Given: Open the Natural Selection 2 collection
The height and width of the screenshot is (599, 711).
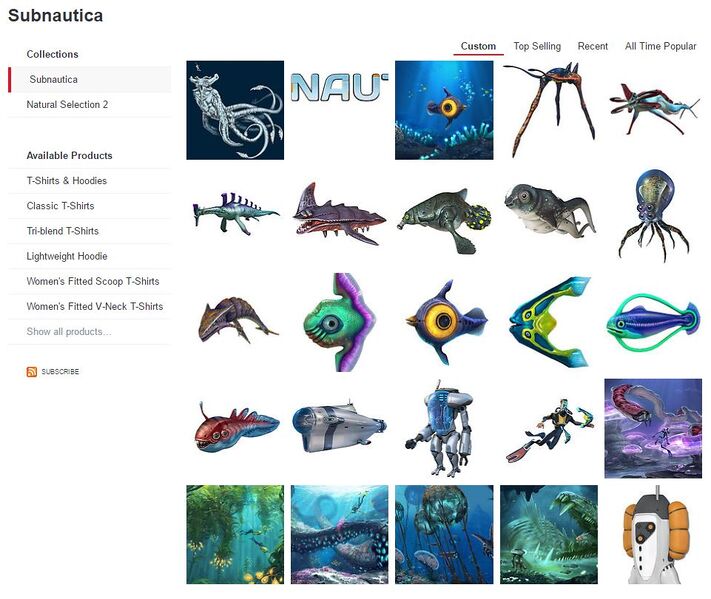Looking at the screenshot, I should pos(67,105).
